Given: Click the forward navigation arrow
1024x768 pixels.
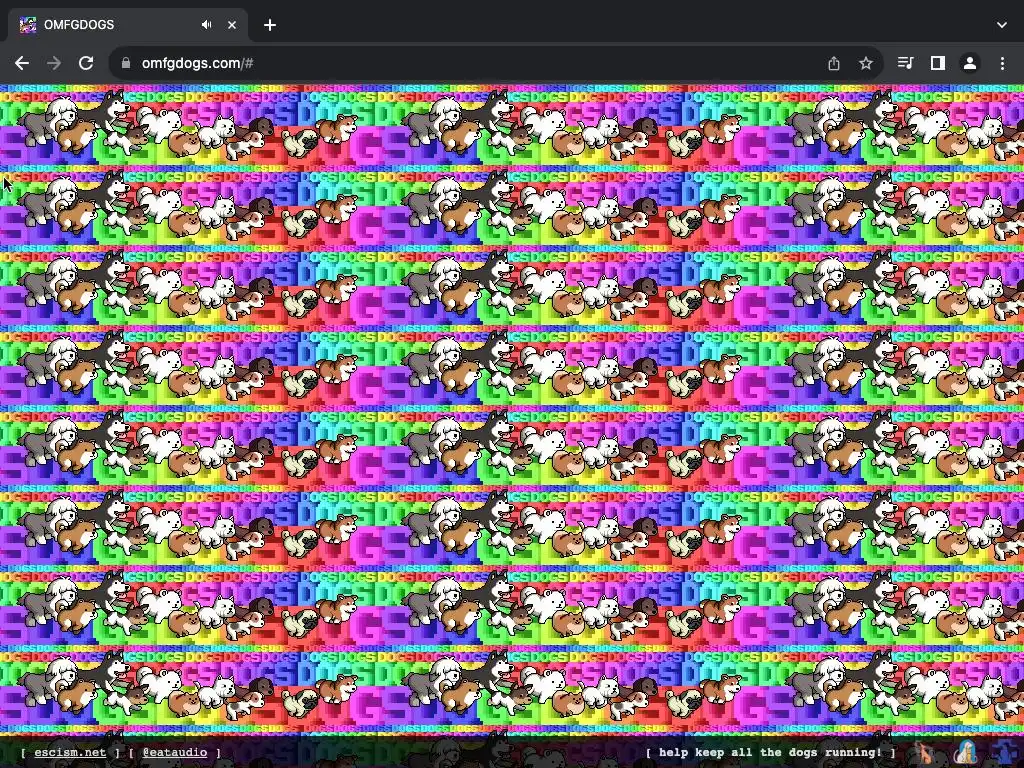Looking at the screenshot, I should [54, 63].
